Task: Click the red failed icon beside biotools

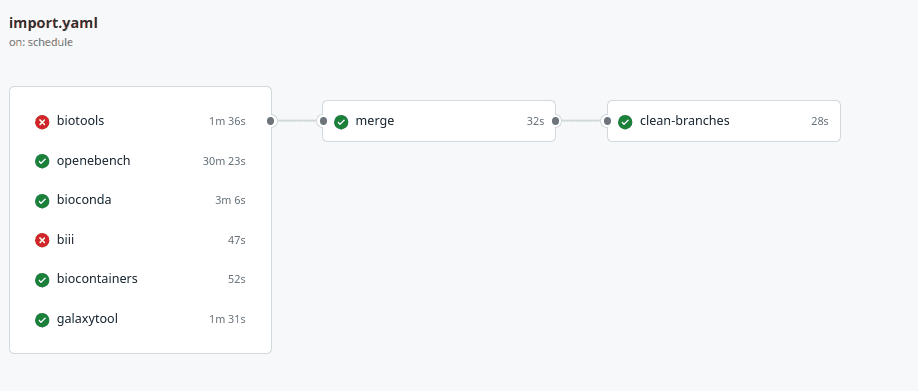Action: [42, 122]
